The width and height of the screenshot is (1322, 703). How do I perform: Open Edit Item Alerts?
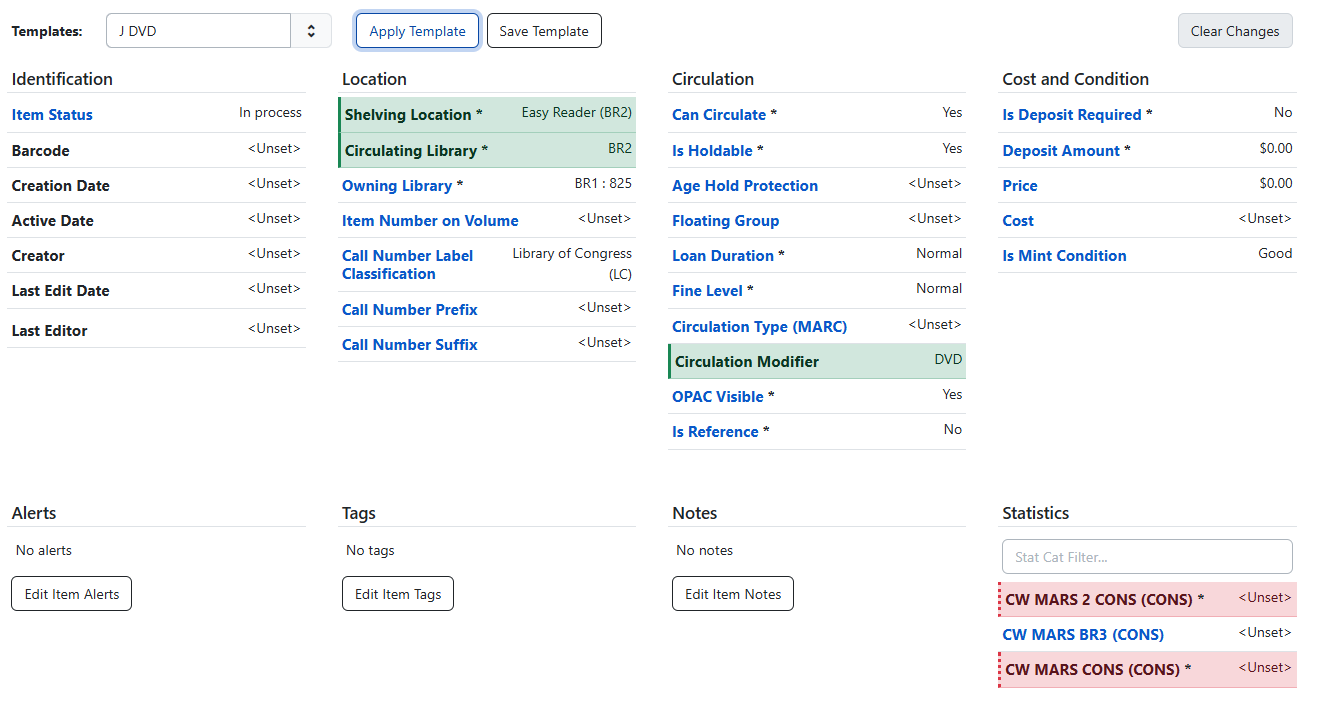coord(71,593)
